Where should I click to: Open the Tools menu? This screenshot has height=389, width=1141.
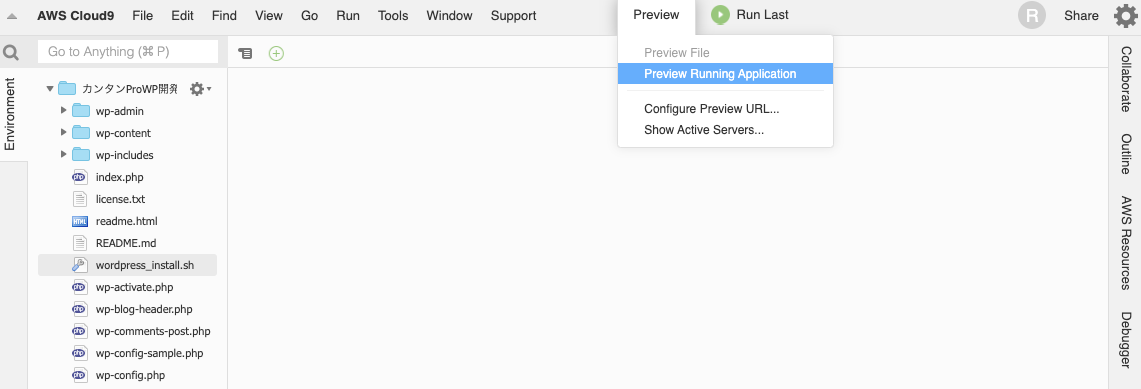(x=393, y=15)
